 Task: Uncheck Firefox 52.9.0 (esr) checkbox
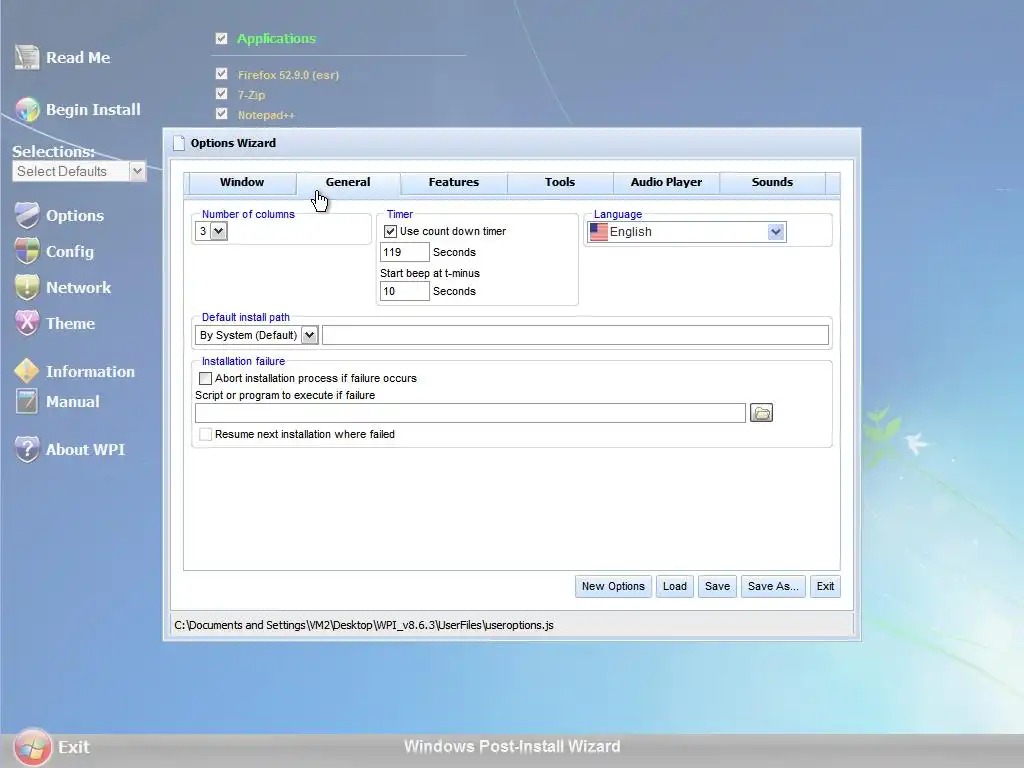221,74
